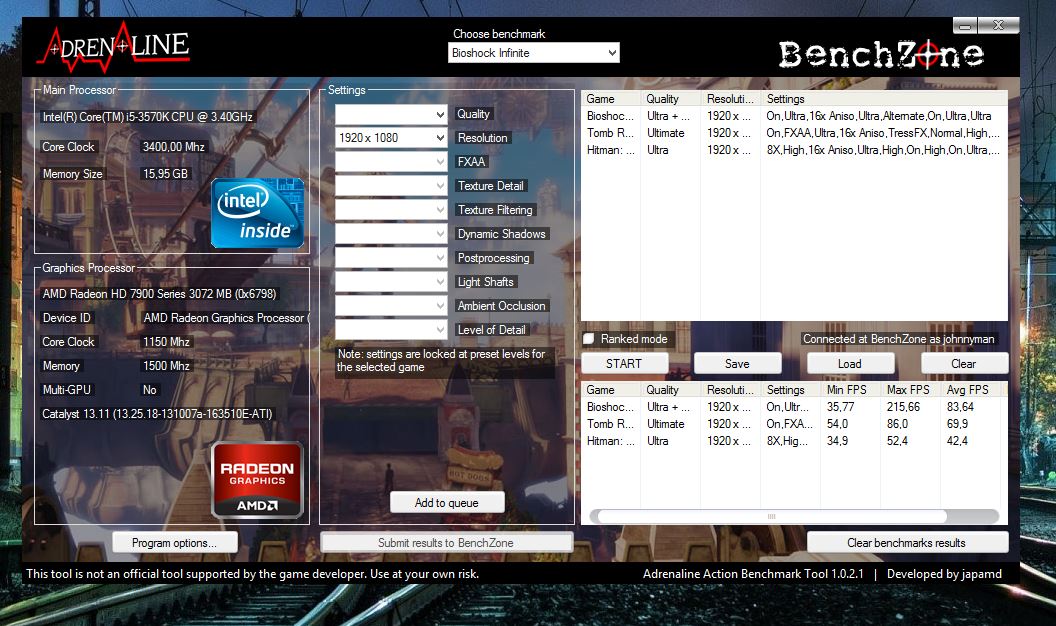Click the Min FPS value 35,77
The image size is (1056, 626).
(x=840, y=407)
